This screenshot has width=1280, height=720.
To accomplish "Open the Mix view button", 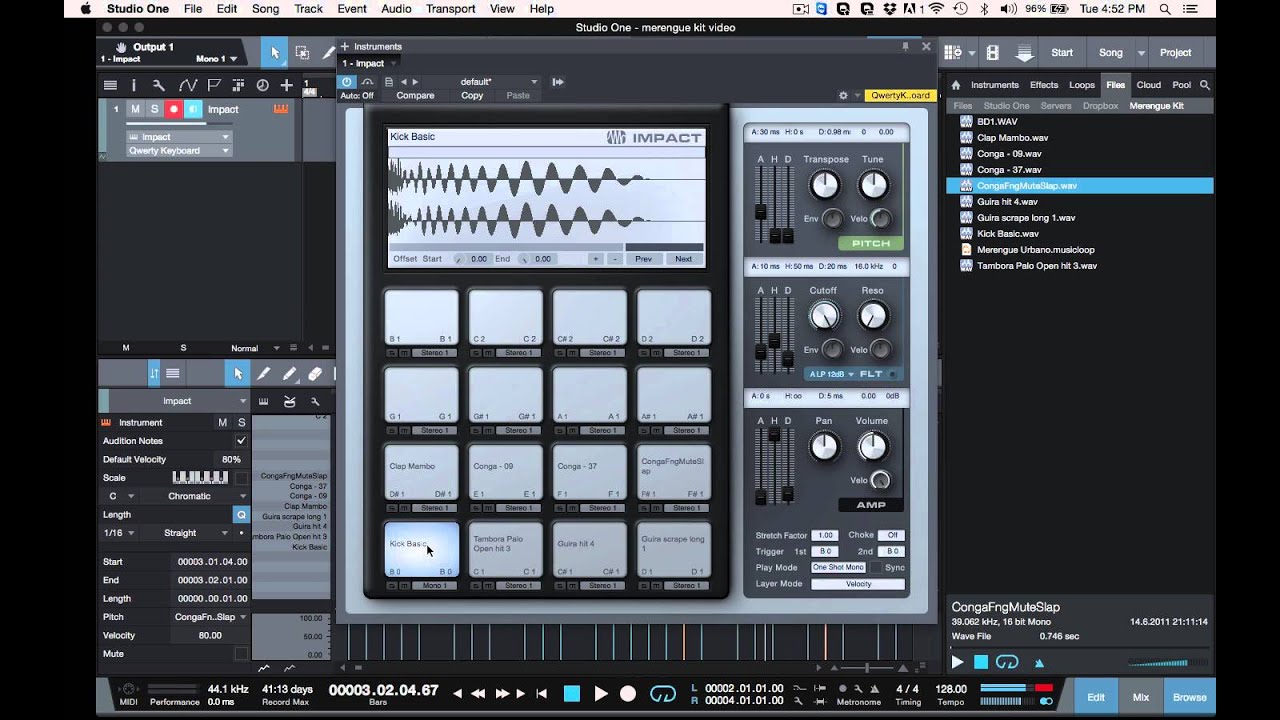I will tap(1140, 697).
